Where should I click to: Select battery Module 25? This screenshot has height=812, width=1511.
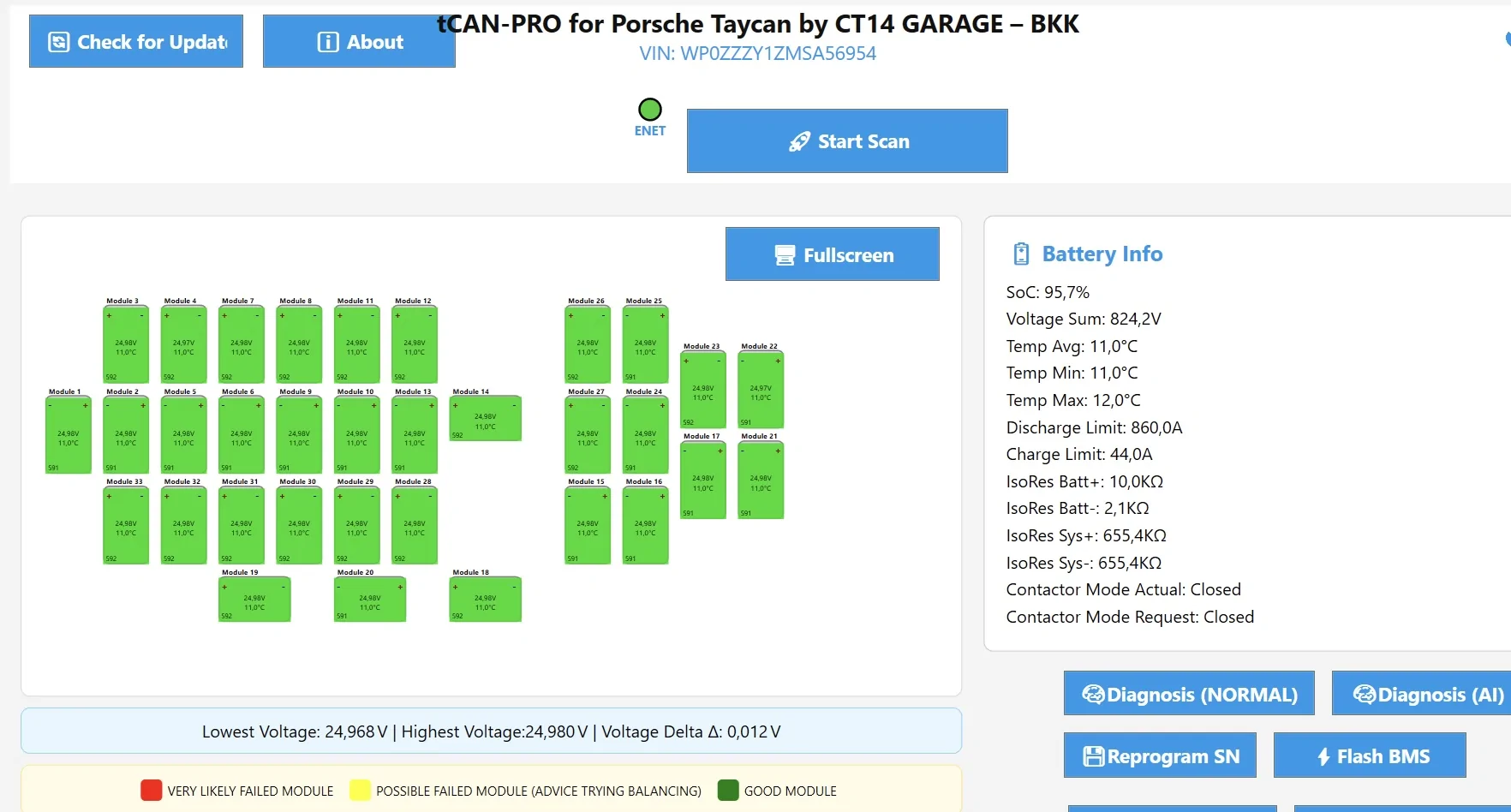(x=645, y=344)
